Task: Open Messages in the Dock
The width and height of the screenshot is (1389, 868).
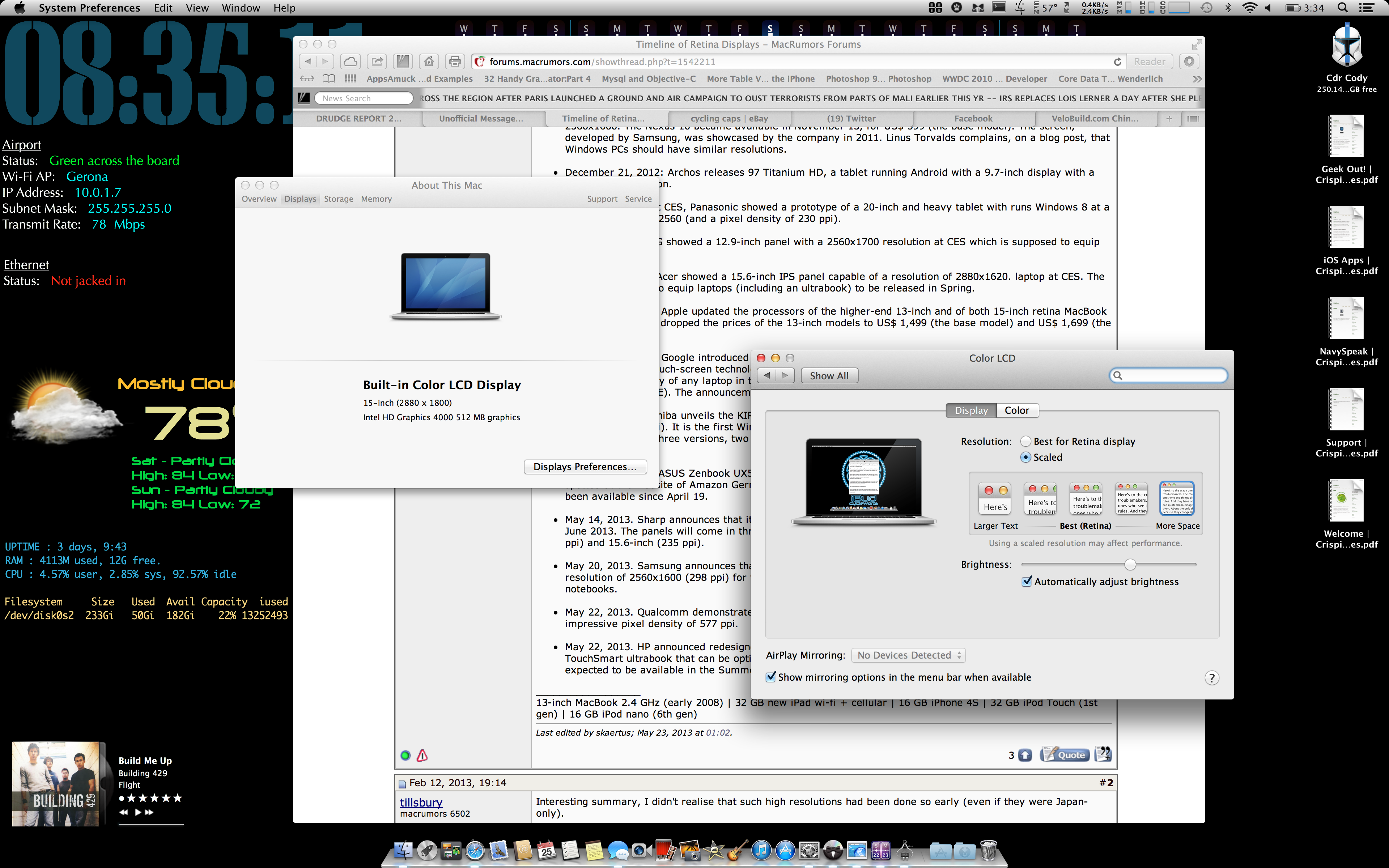Action: pyautogui.click(x=618, y=850)
